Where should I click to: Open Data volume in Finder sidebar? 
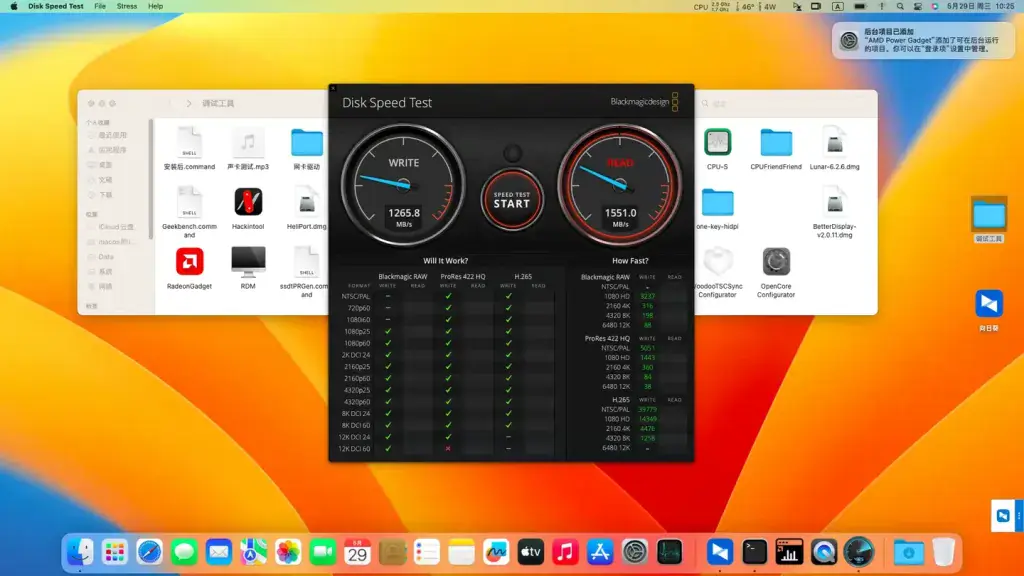coord(104,257)
